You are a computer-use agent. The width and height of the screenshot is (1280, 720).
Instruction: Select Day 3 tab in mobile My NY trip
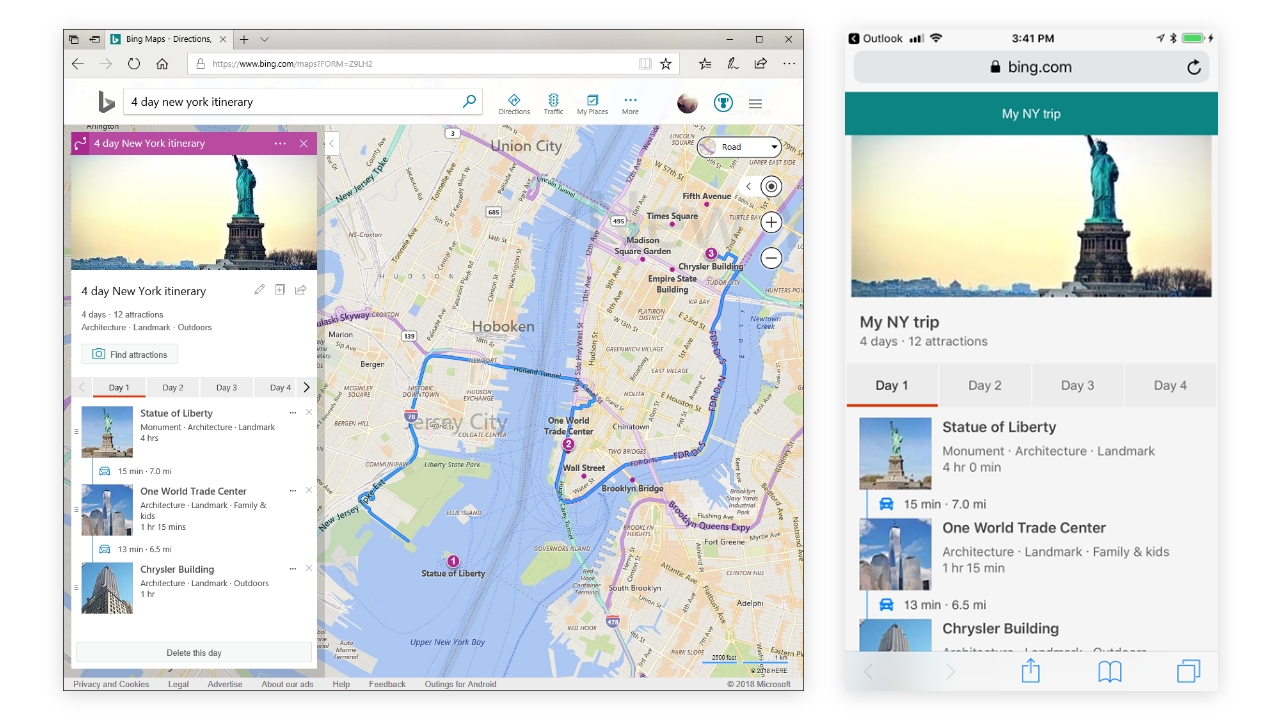coord(1077,385)
